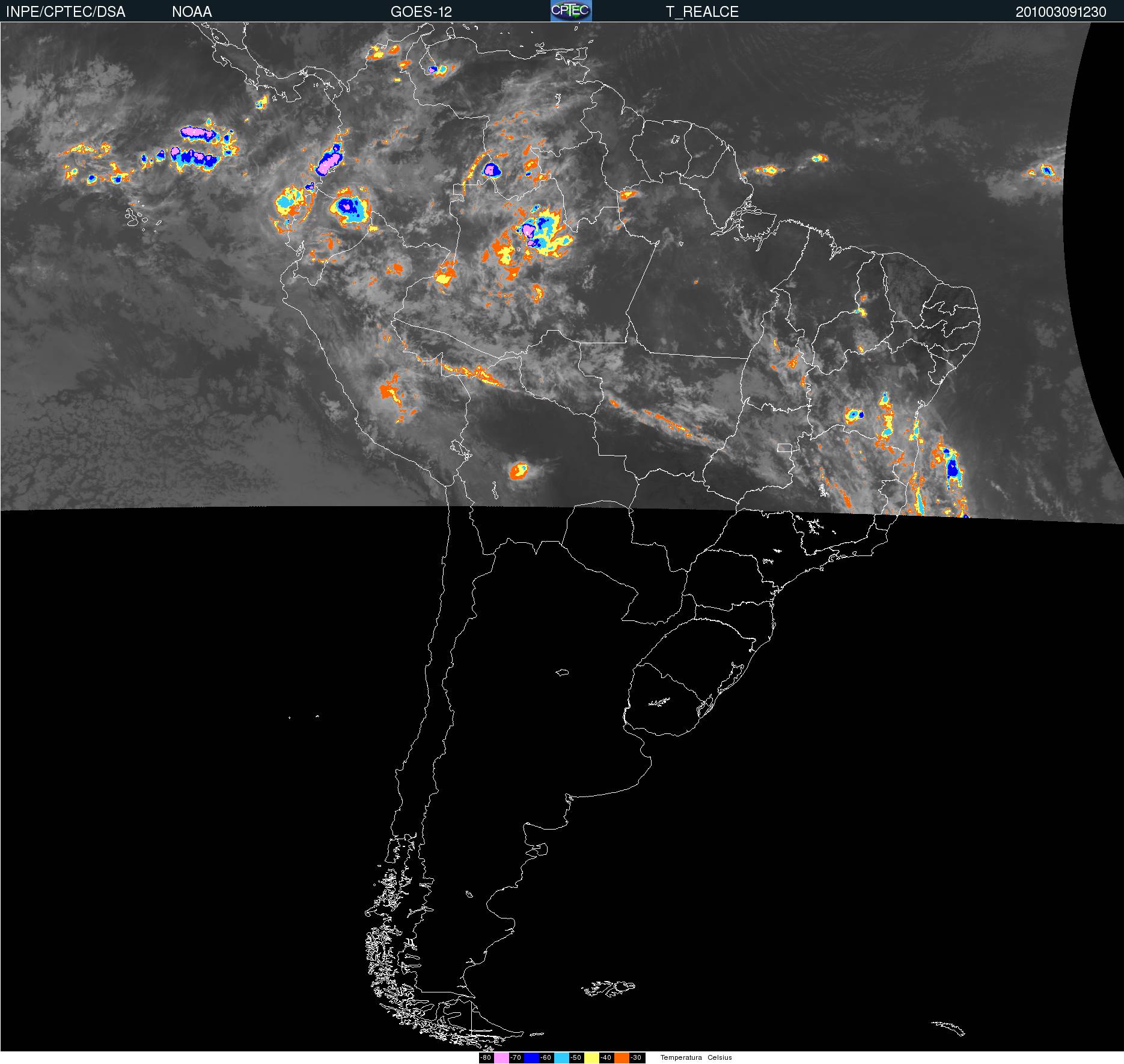Click the dark blue legend color swatch
Viewport: 1124px width, 1064px height.
(x=531, y=1058)
